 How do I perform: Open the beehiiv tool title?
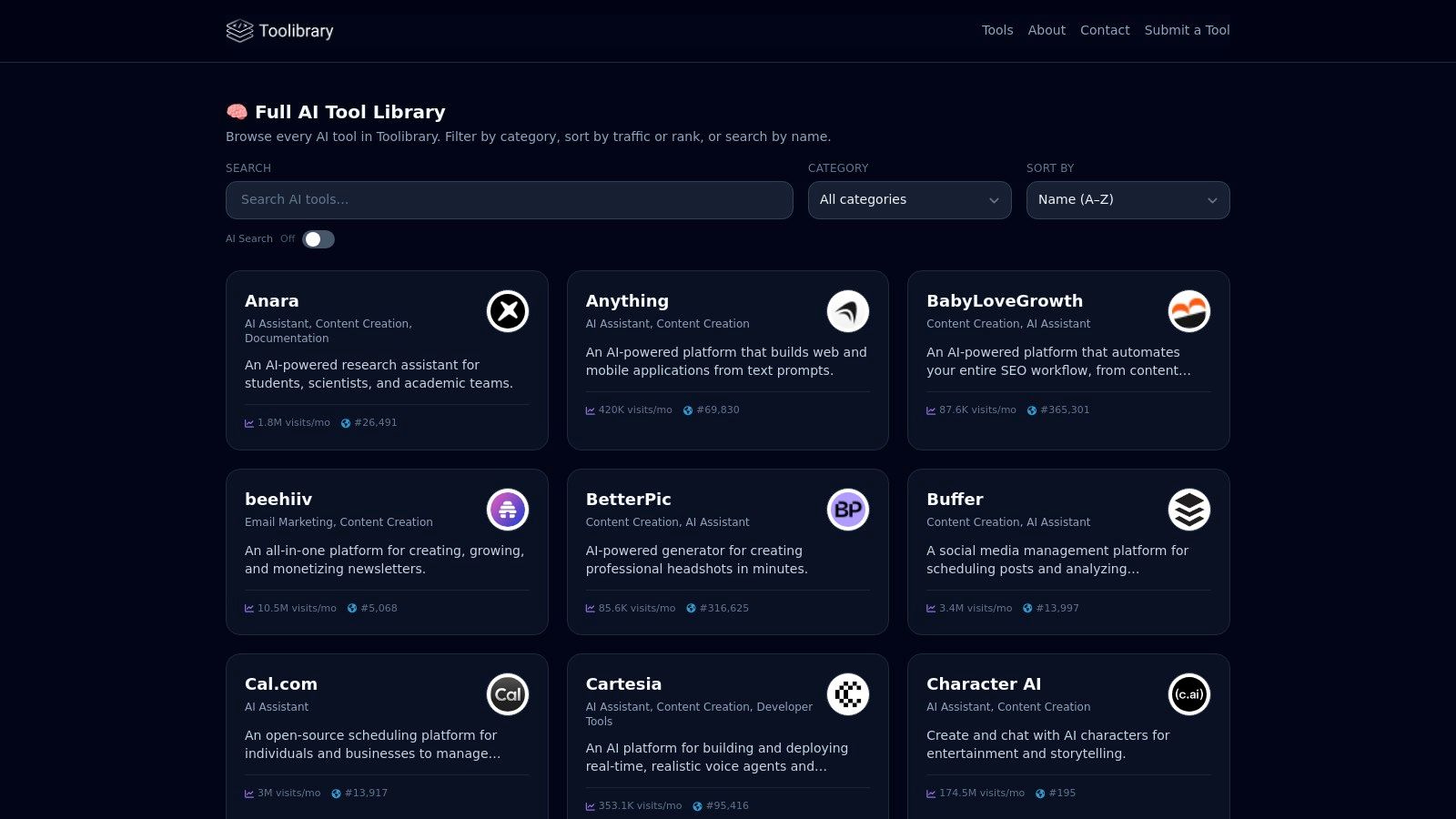[x=278, y=500]
